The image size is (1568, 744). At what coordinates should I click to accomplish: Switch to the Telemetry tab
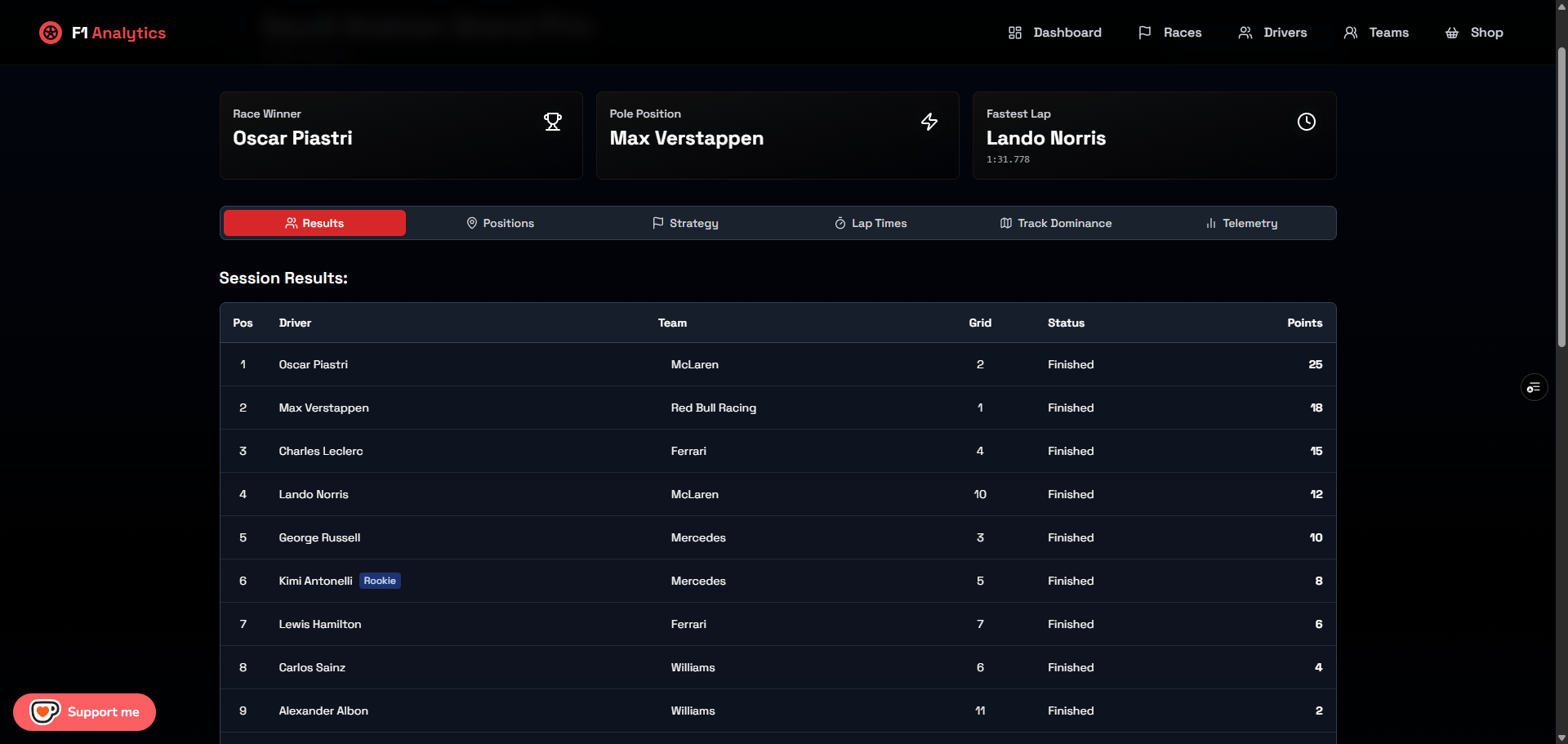point(1241,223)
